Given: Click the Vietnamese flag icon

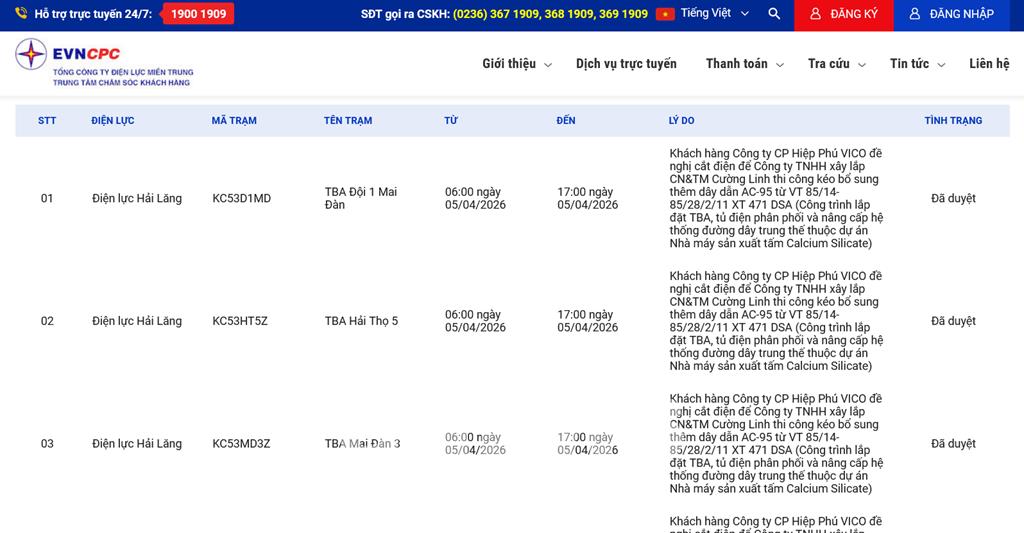Looking at the screenshot, I should (x=665, y=14).
